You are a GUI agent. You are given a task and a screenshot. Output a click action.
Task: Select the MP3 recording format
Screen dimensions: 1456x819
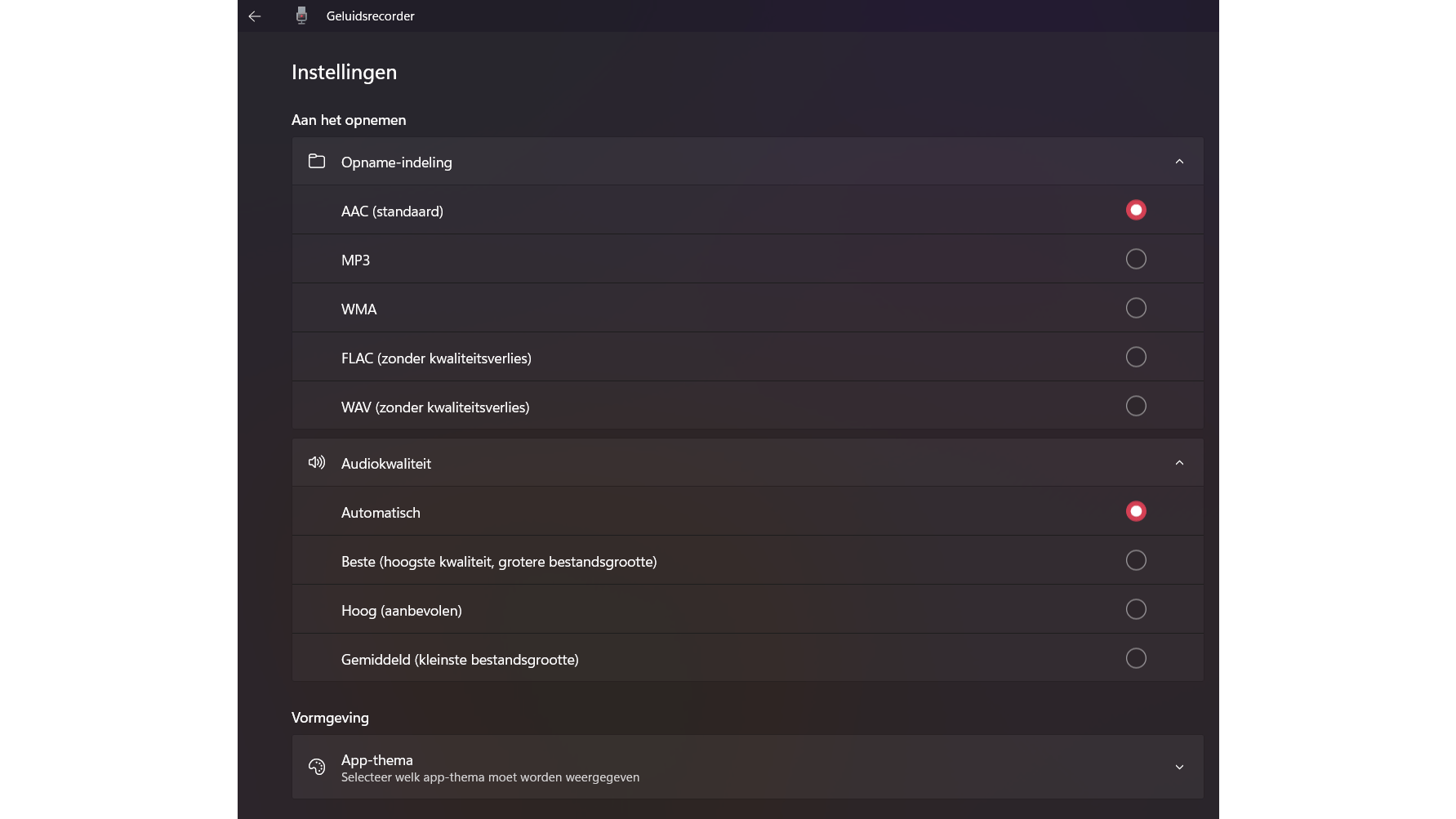click(x=1136, y=260)
